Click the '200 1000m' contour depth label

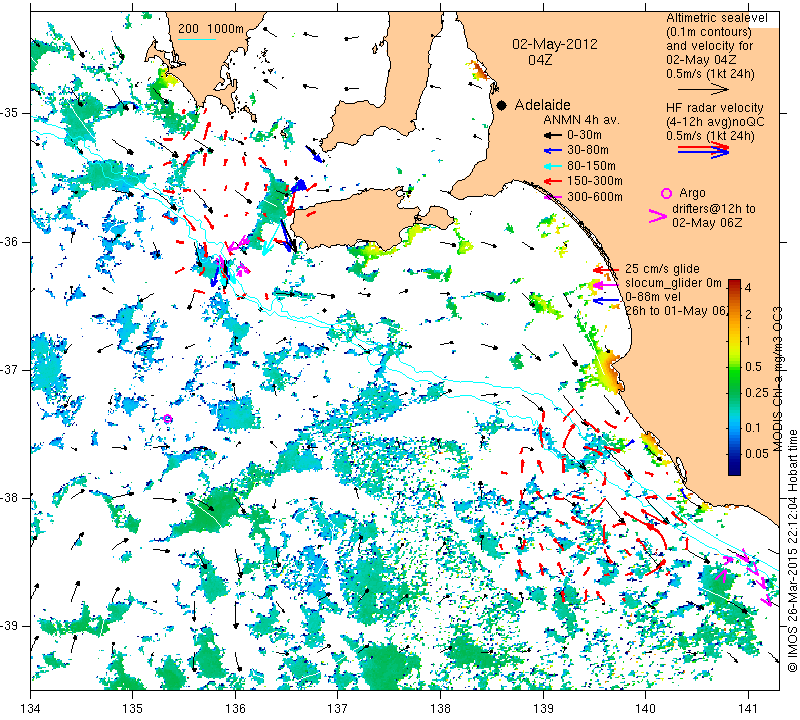(211, 29)
